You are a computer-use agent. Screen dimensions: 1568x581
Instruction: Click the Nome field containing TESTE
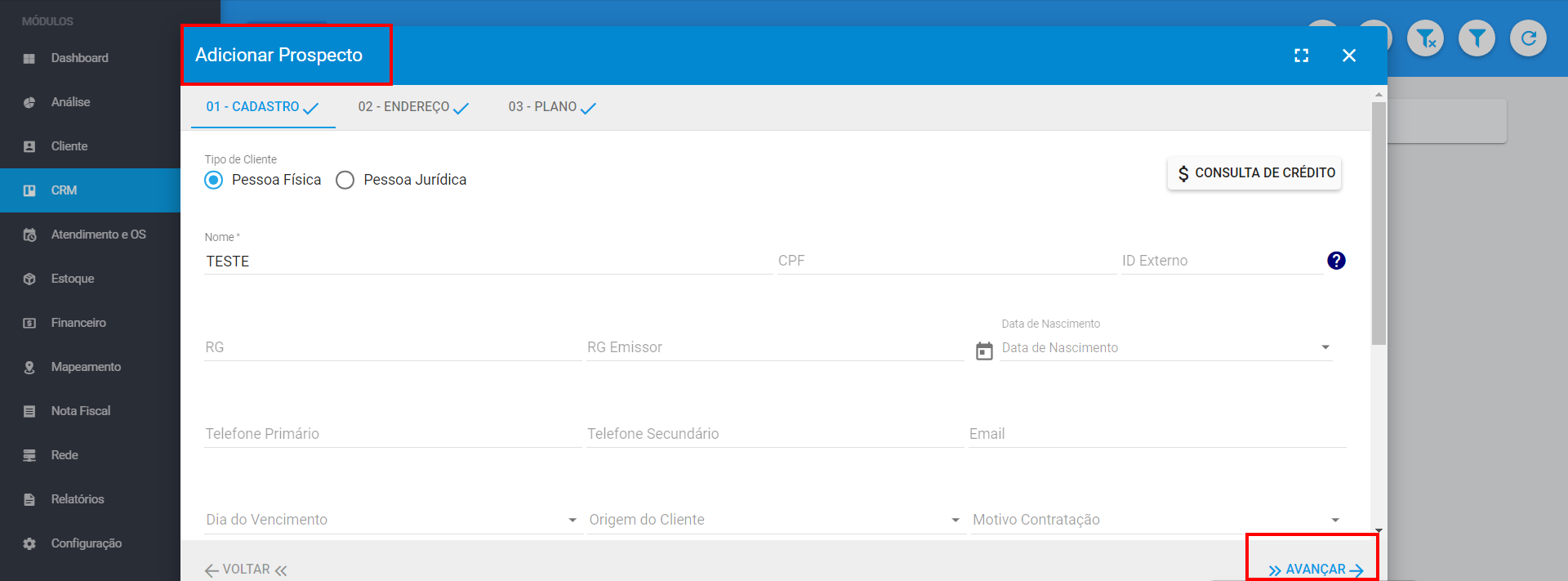point(488,261)
